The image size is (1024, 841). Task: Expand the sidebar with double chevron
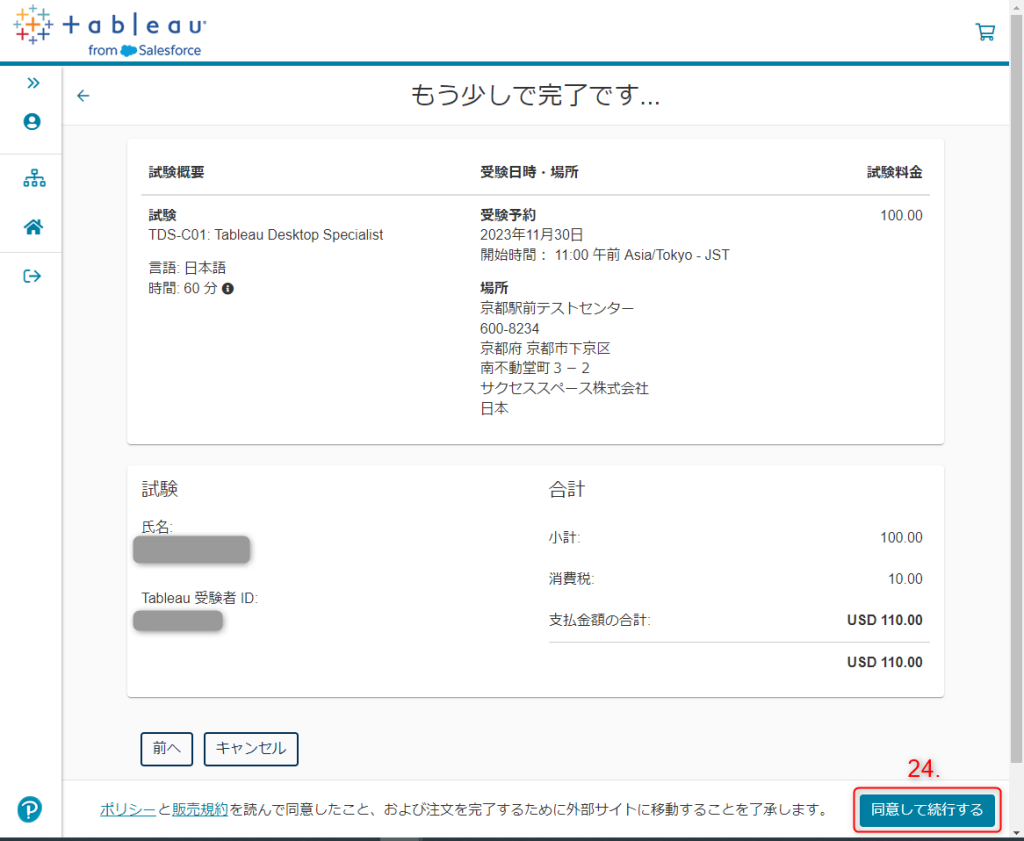click(33, 83)
